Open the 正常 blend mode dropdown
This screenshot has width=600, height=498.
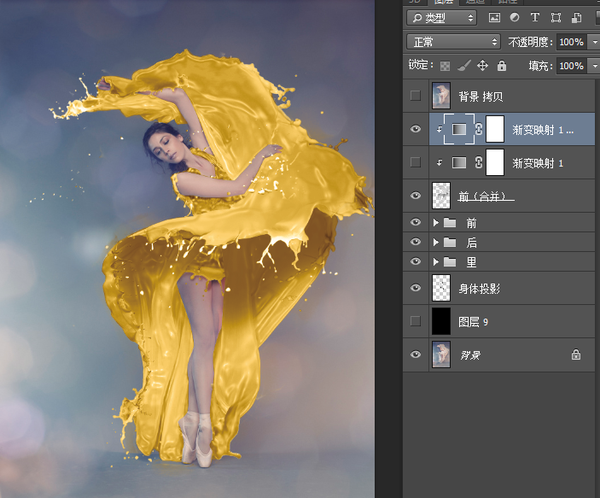453,41
